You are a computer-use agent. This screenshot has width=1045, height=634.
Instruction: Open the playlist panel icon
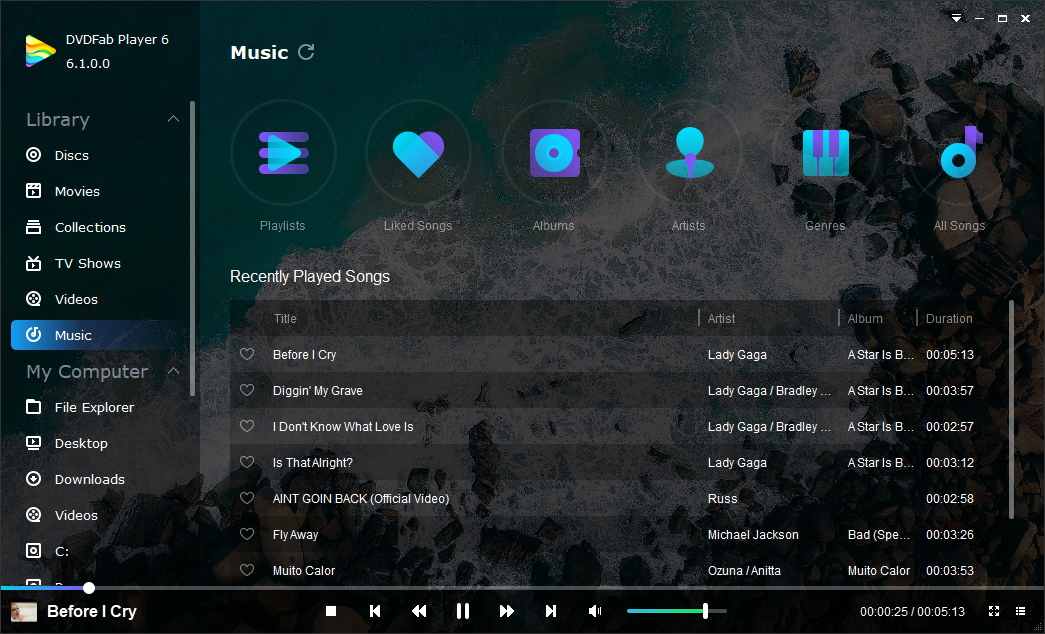(x=1020, y=611)
